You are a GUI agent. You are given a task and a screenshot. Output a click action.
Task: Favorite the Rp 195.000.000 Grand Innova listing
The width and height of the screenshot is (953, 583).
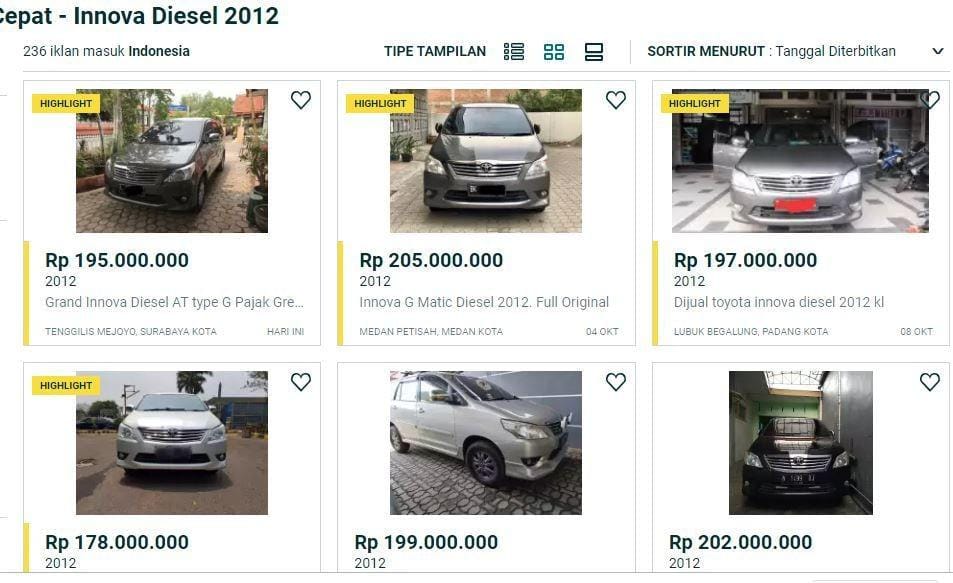coord(301,100)
